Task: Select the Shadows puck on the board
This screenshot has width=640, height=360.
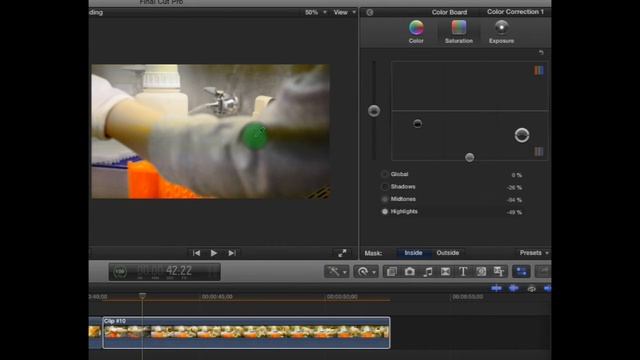Action: pos(417,124)
